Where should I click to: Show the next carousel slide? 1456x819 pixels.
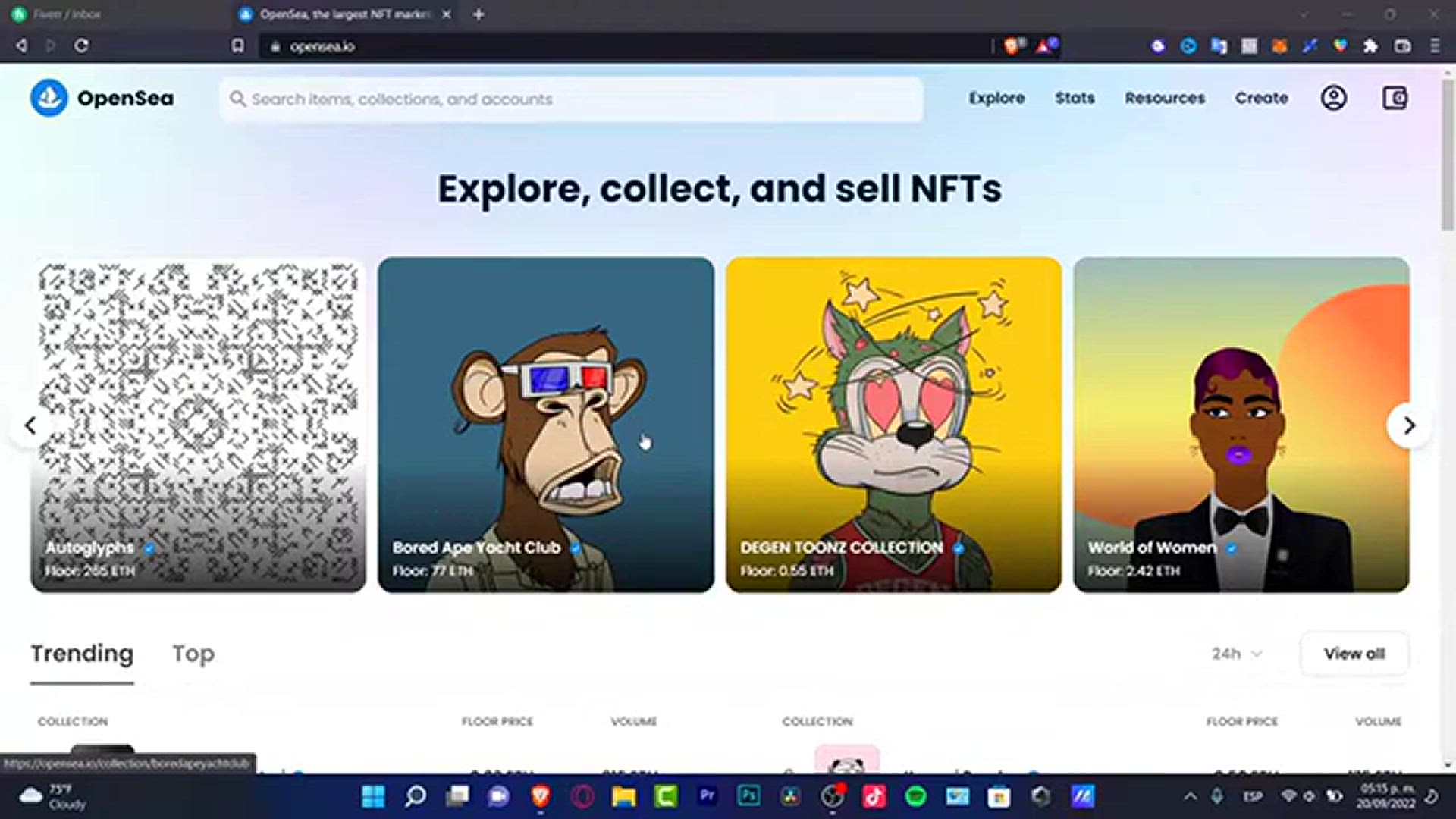click(x=1409, y=425)
